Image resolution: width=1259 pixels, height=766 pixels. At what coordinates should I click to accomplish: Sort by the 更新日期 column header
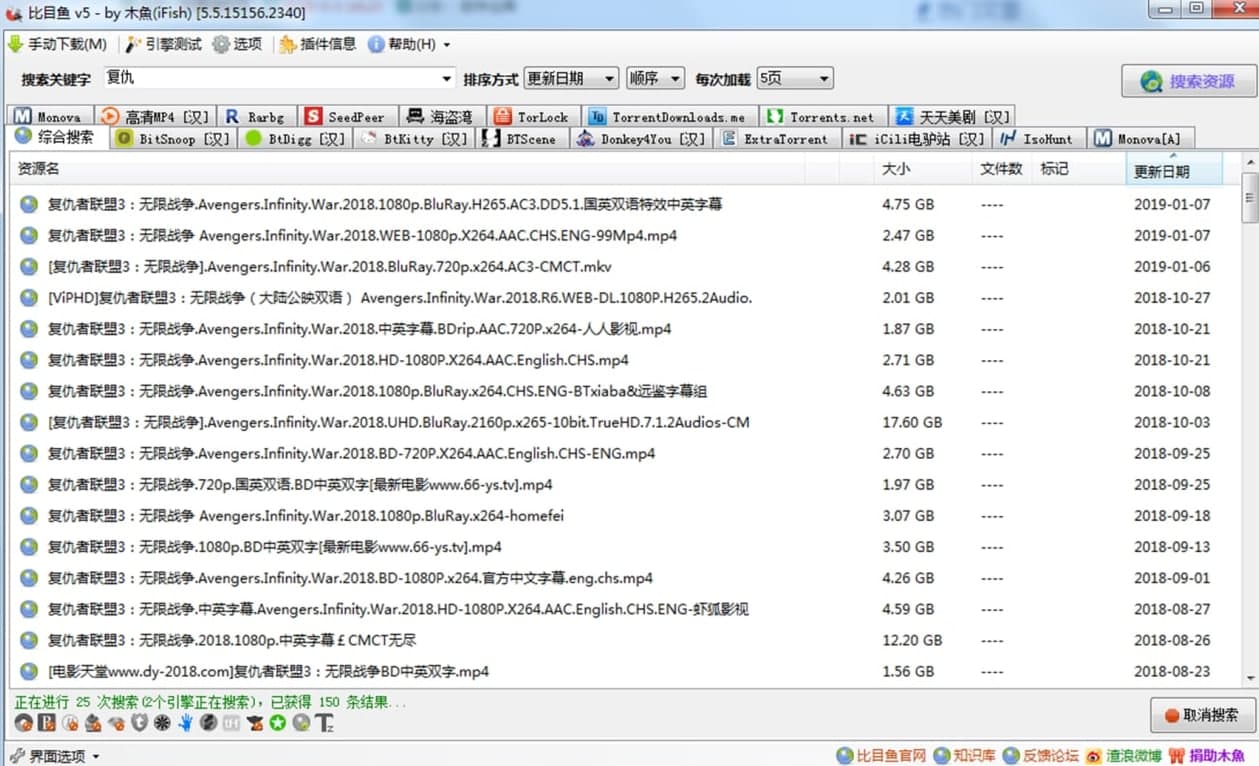(1174, 169)
